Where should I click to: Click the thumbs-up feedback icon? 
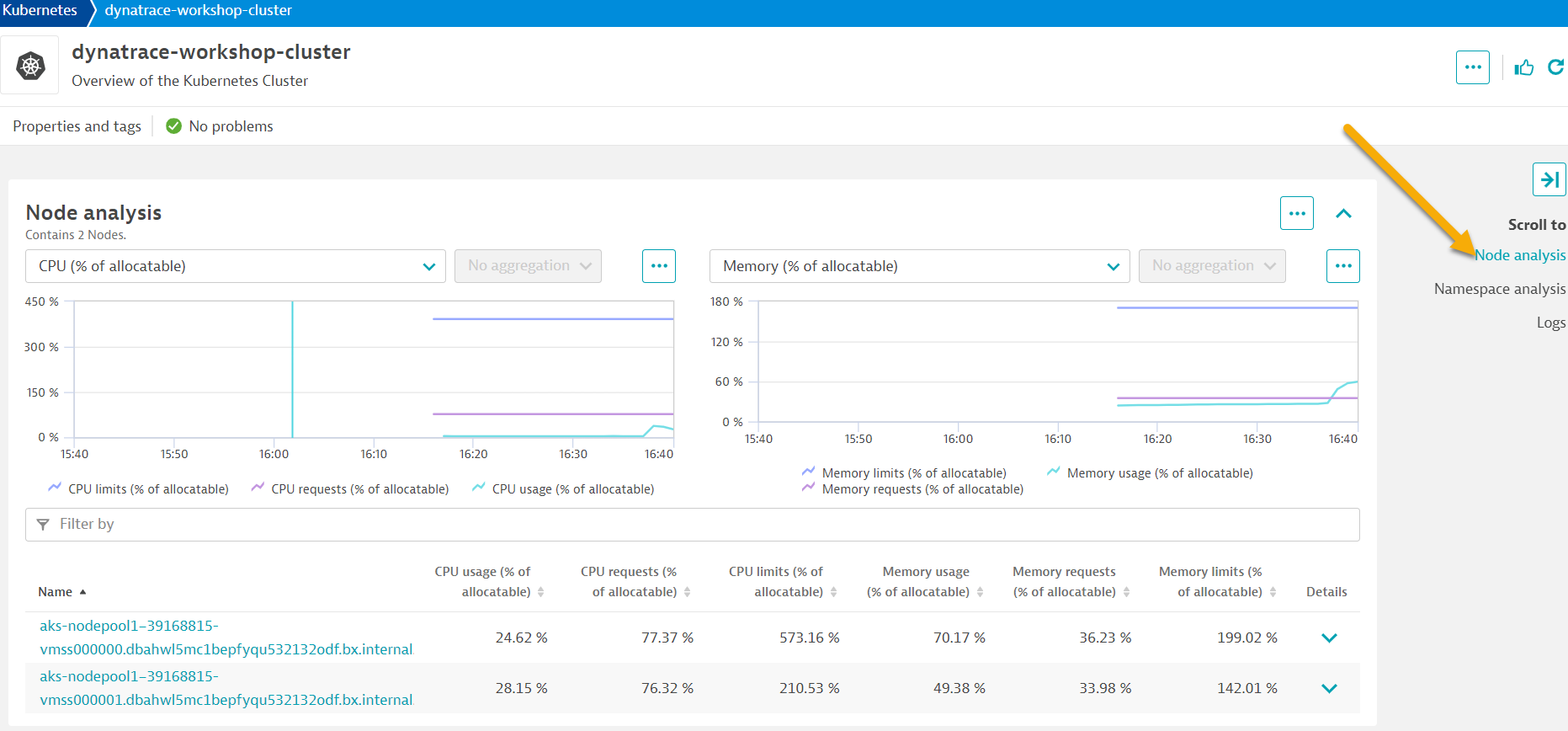(1523, 67)
